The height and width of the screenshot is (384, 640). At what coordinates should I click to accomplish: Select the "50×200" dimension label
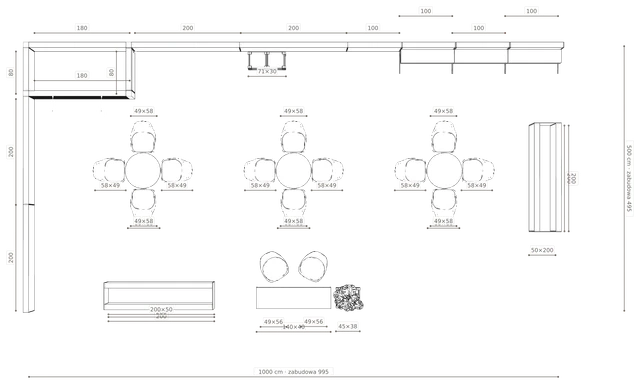542,250
